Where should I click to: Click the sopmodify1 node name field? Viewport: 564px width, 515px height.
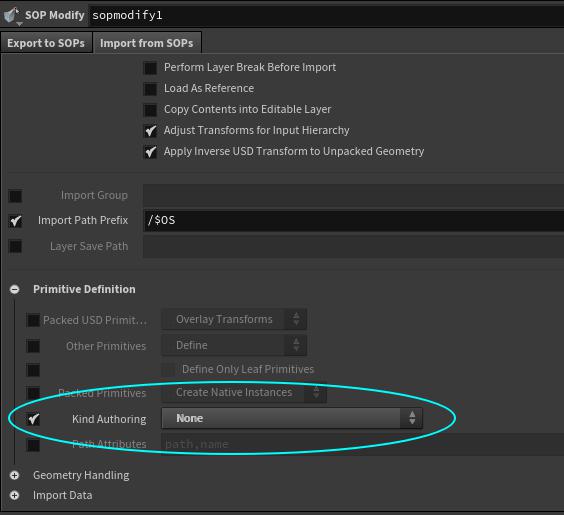coord(326,15)
